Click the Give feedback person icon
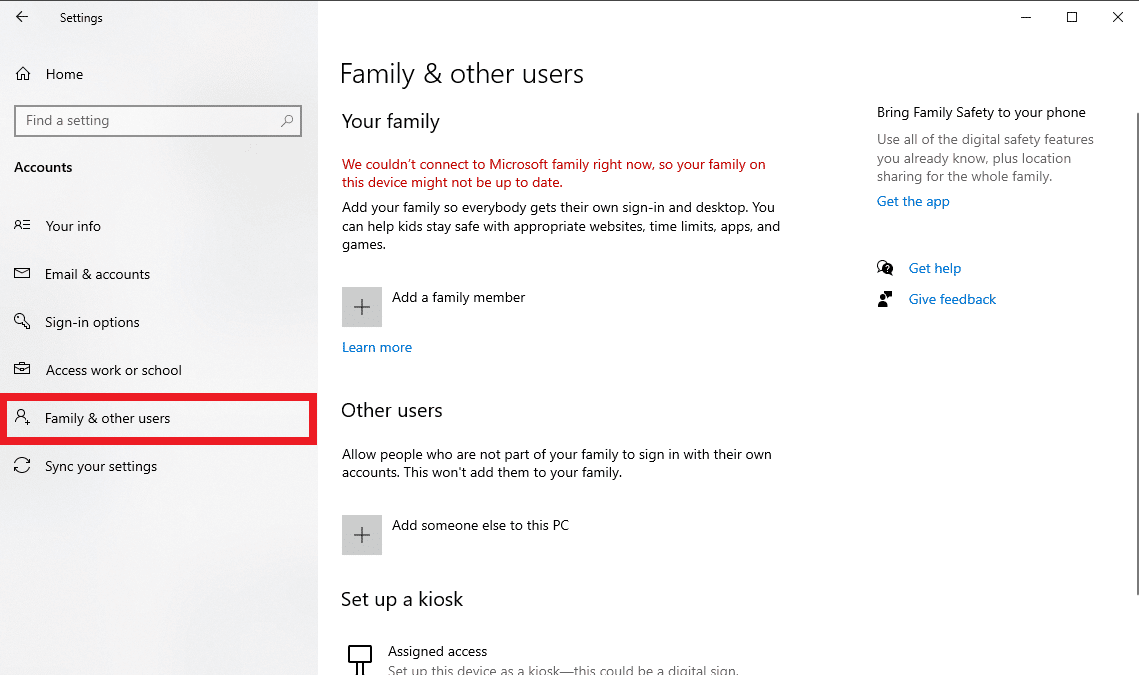1139x675 pixels. (x=885, y=299)
